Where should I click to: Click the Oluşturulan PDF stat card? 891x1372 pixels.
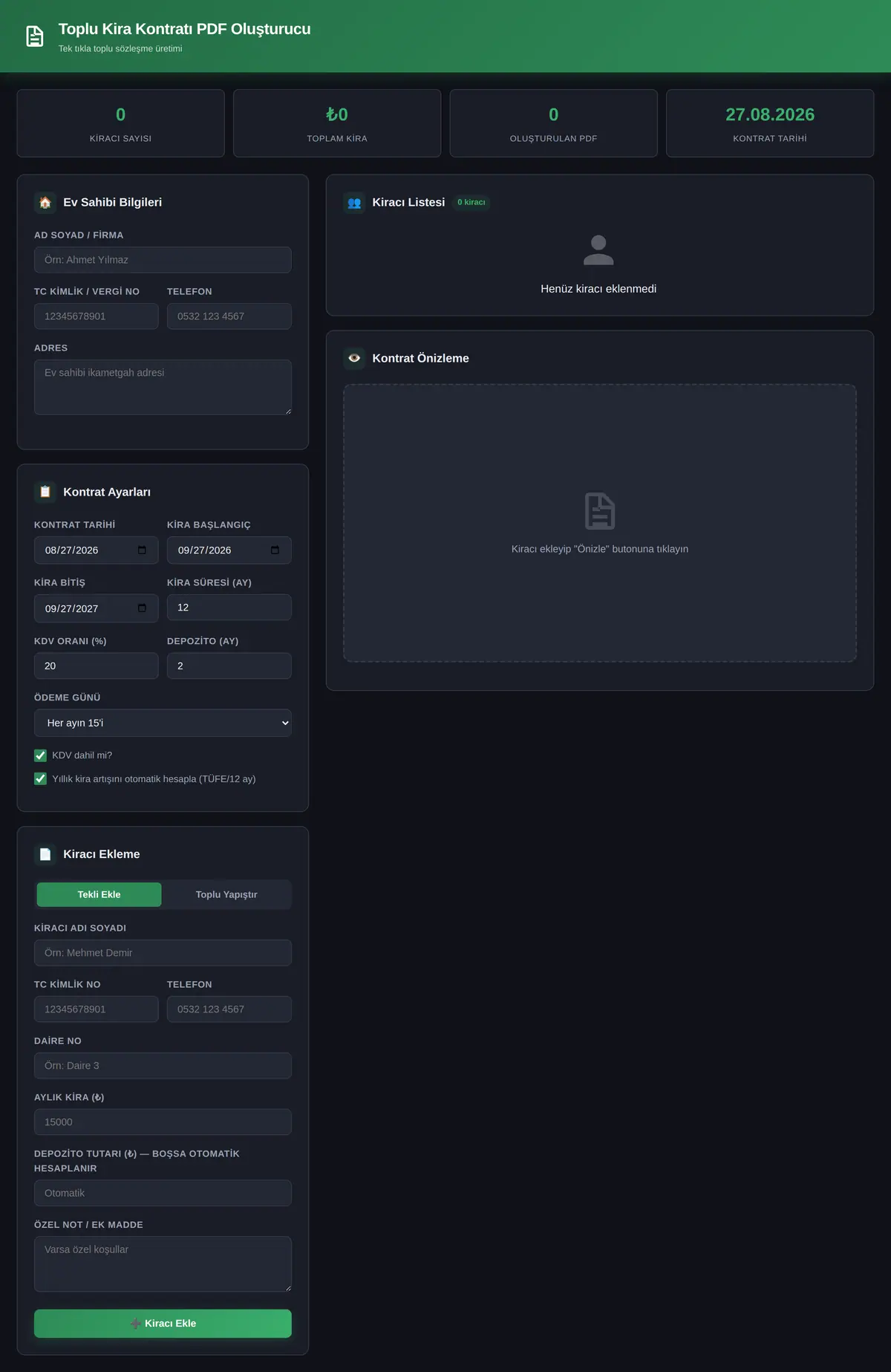click(x=554, y=123)
